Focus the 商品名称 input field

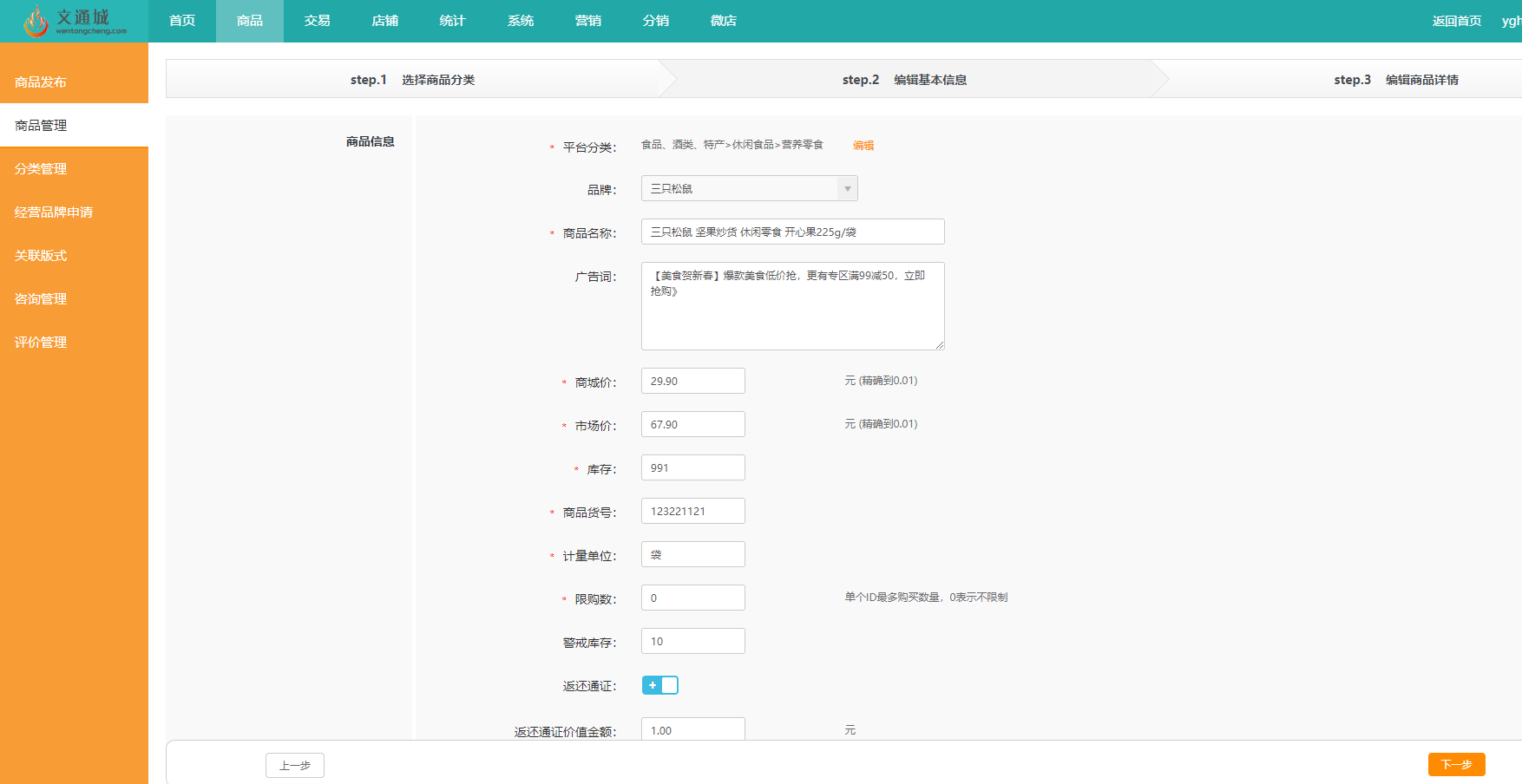click(793, 232)
